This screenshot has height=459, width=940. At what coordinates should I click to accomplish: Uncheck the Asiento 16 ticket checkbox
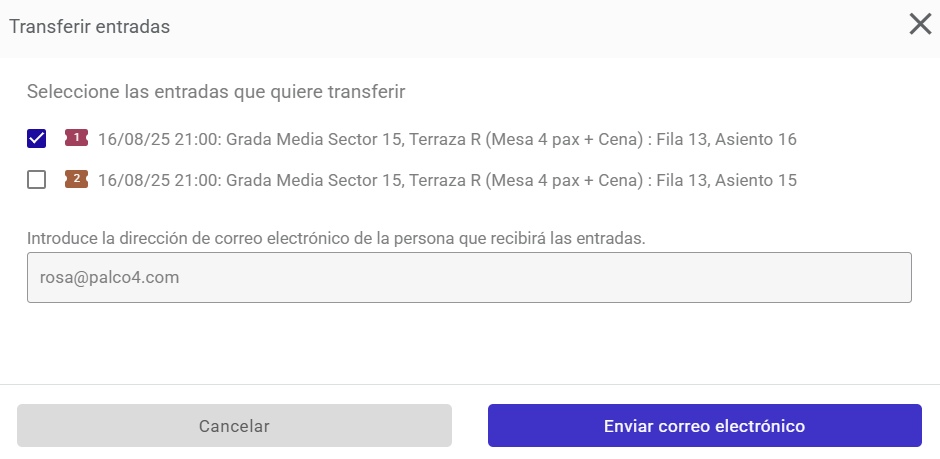(x=37, y=138)
